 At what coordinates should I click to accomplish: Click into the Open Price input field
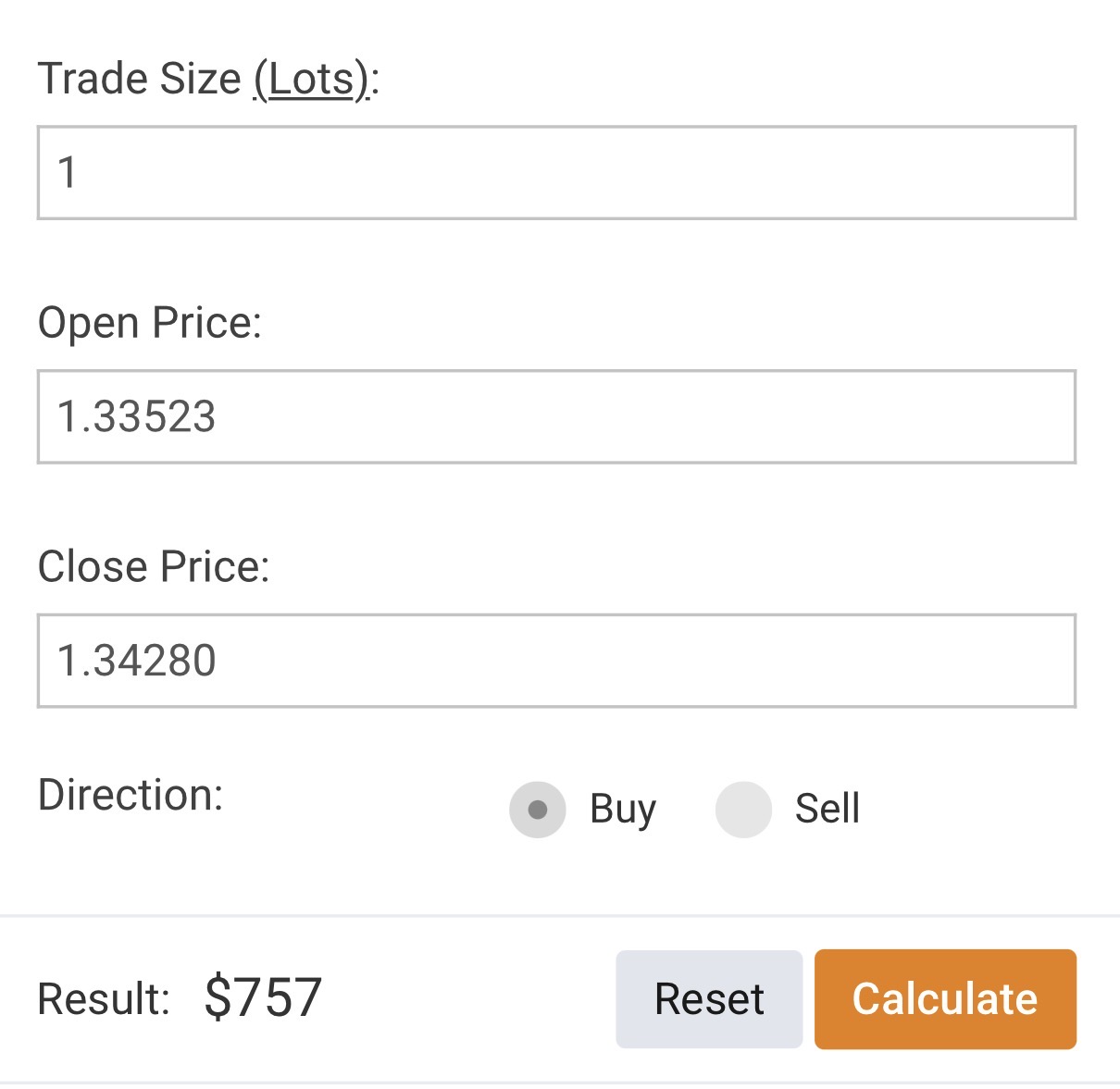point(555,416)
